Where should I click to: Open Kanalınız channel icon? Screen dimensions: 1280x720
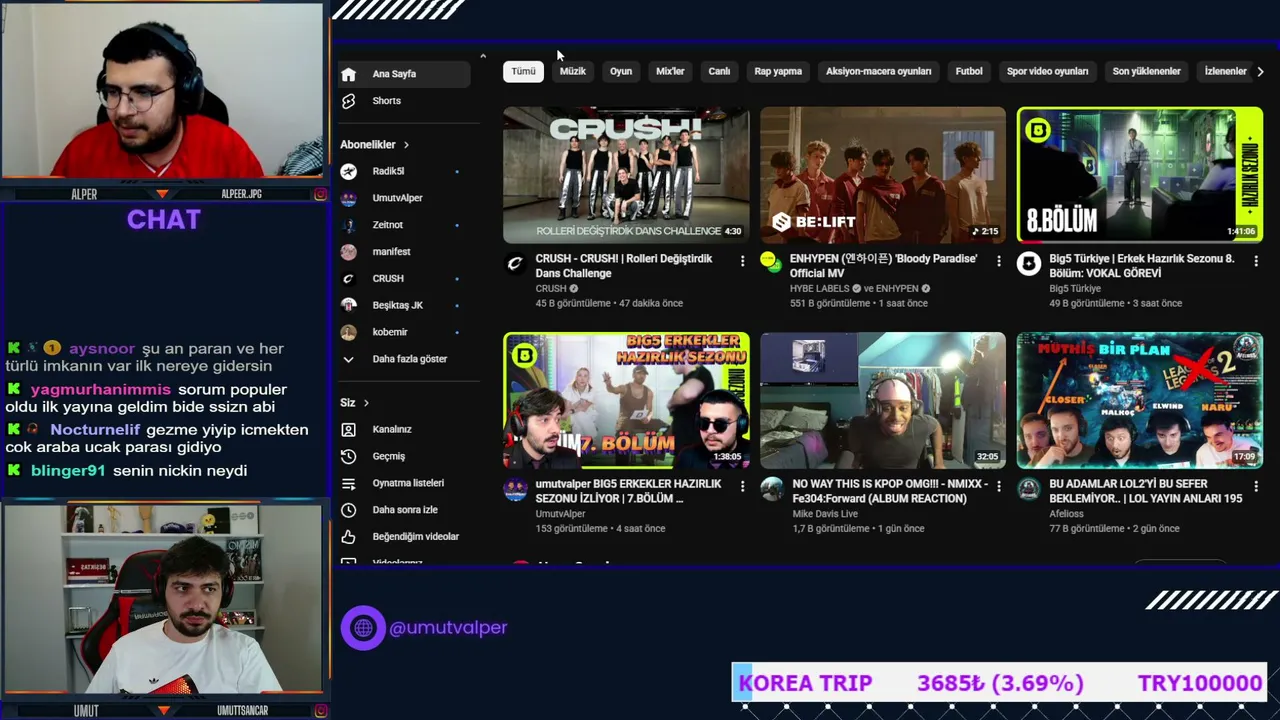pos(348,429)
